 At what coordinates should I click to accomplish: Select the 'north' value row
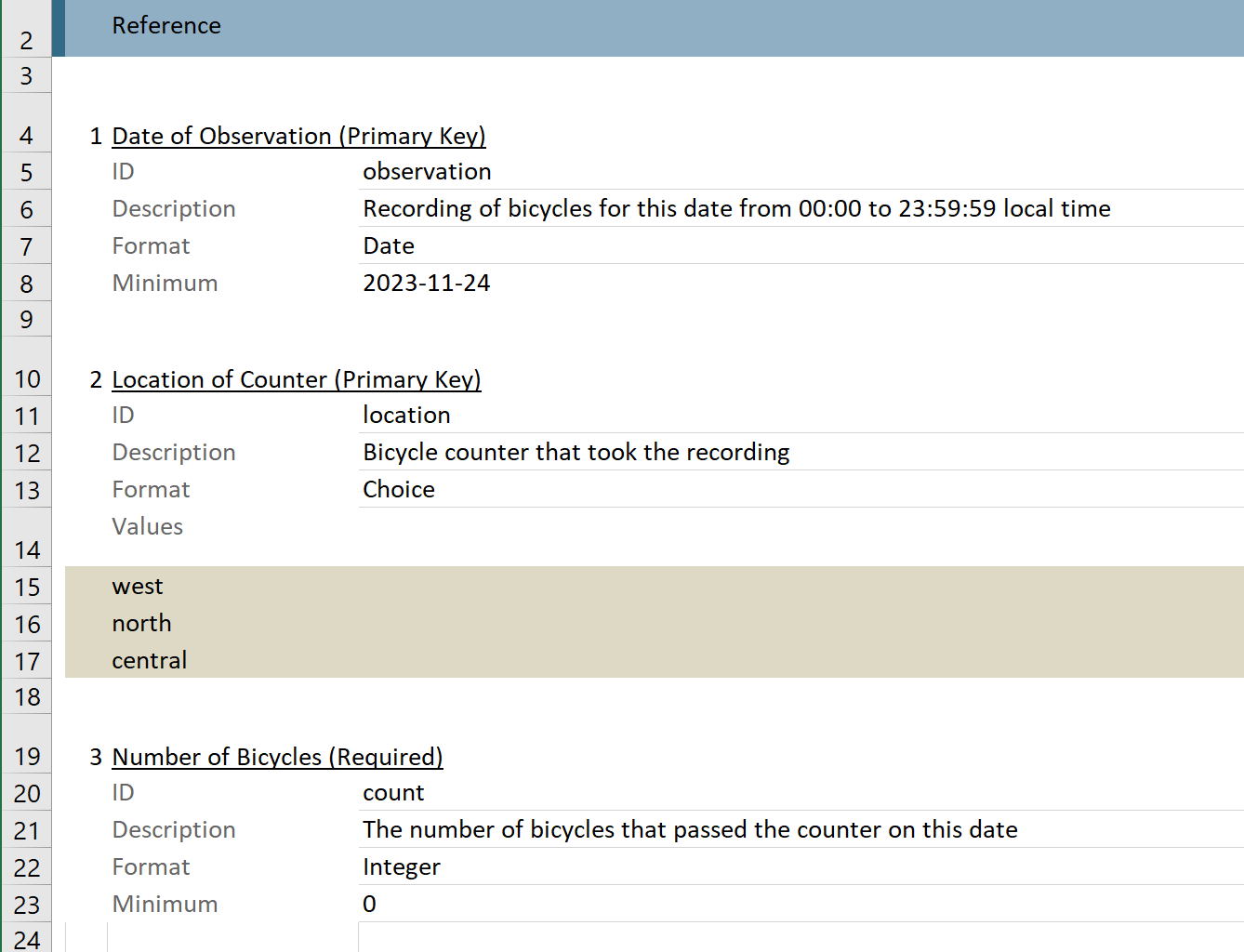pyautogui.click(x=141, y=624)
